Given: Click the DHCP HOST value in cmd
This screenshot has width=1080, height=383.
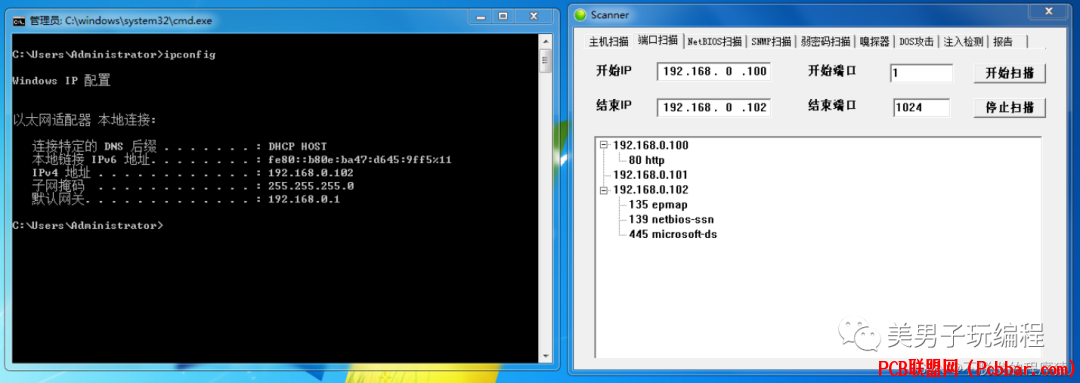Looking at the screenshot, I should tap(298, 147).
